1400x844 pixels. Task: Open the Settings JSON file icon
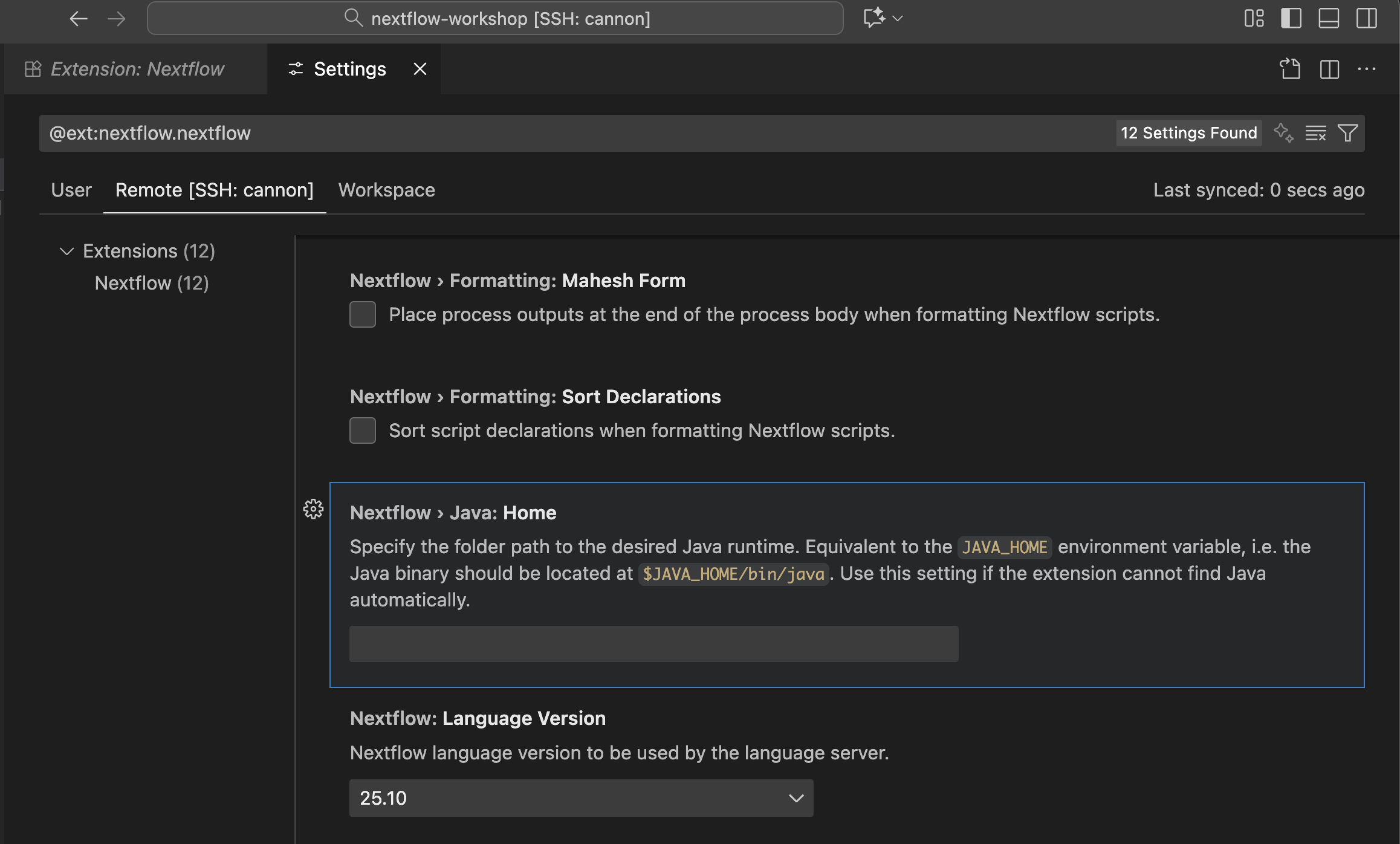[1291, 69]
